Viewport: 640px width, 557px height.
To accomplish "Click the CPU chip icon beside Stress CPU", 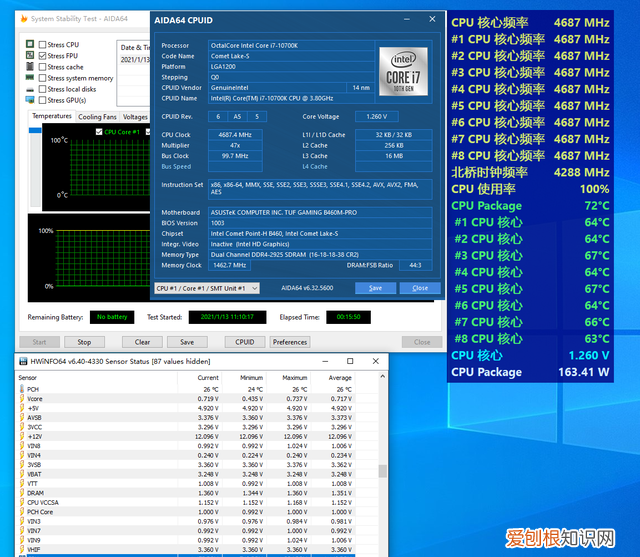I will pos(30,44).
